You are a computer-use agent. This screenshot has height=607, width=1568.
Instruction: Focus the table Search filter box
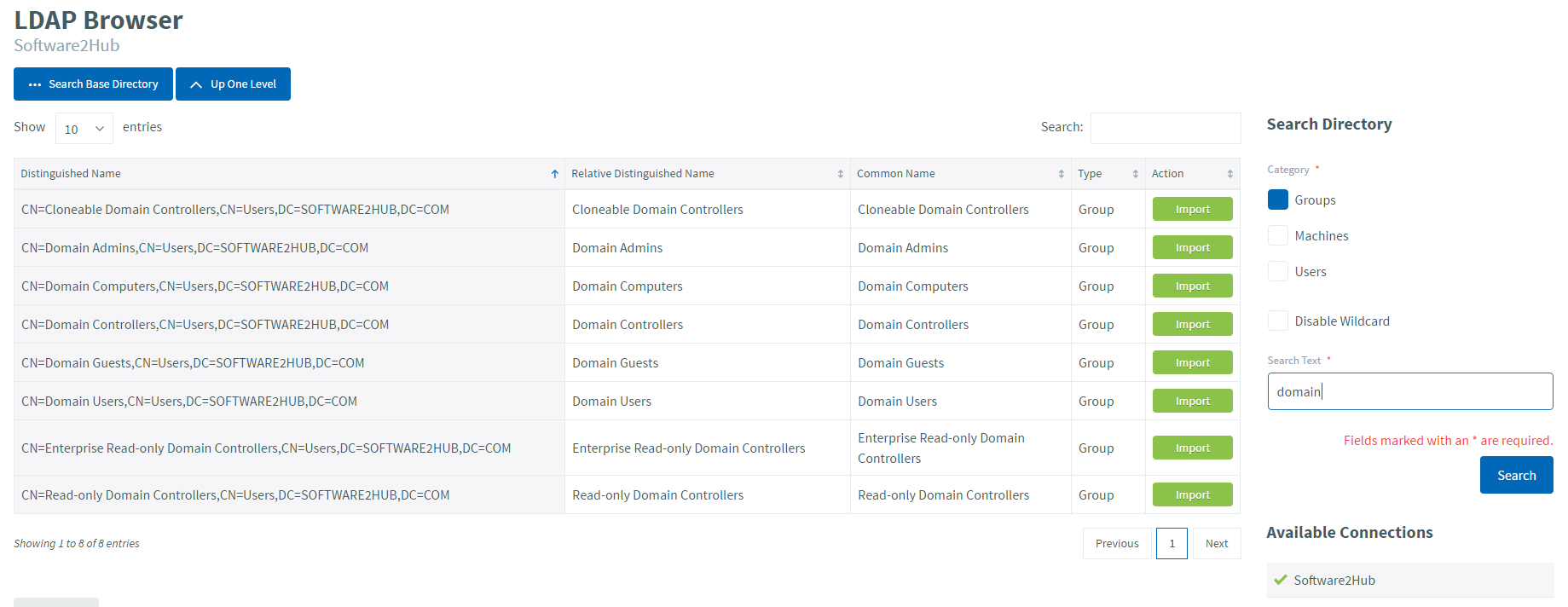click(1165, 128)
